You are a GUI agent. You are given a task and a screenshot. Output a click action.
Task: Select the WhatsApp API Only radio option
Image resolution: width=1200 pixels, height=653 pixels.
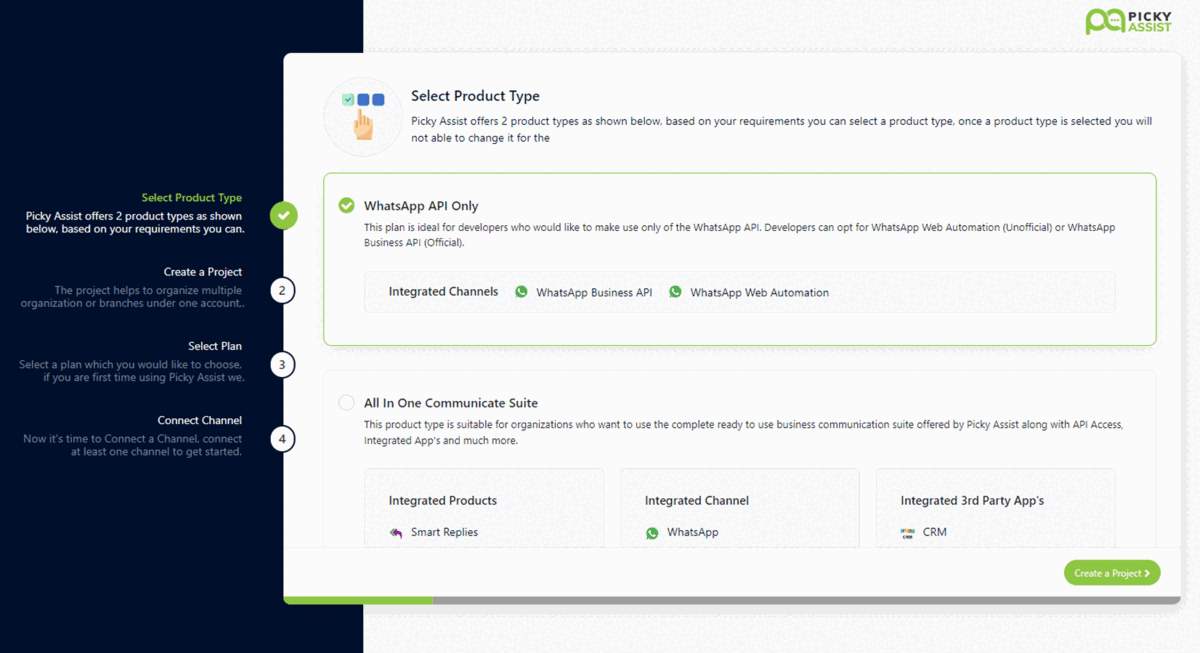tap(346, 205)
